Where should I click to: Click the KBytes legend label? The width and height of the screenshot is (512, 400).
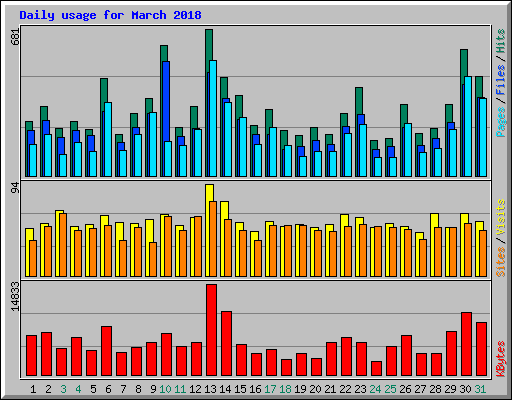point(501,359)
